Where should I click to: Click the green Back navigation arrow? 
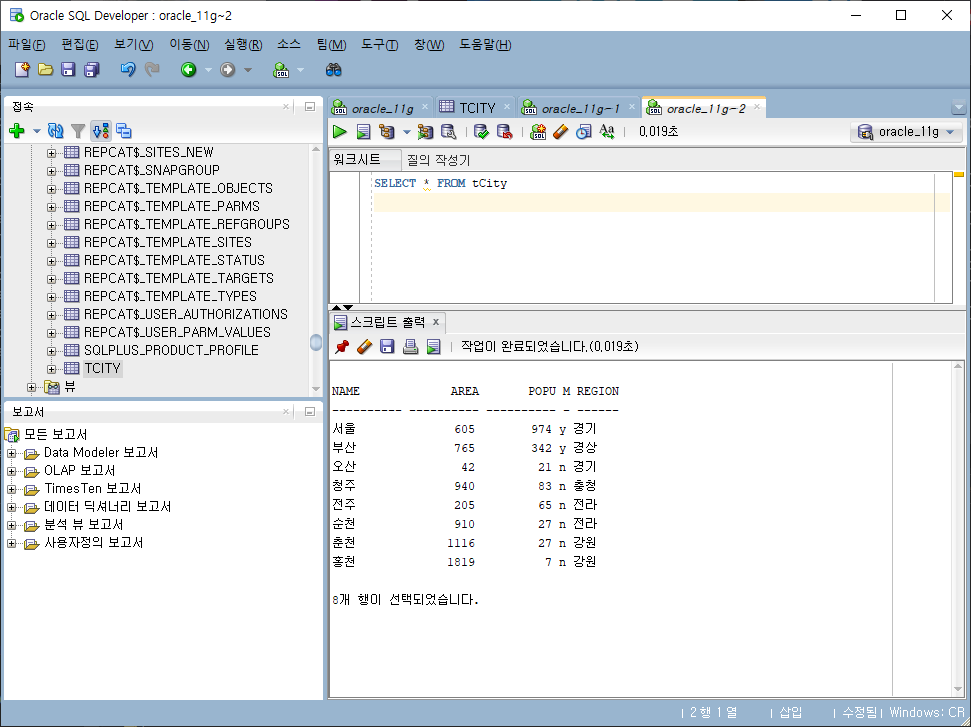pyautogui.click(x=188, y=69)
